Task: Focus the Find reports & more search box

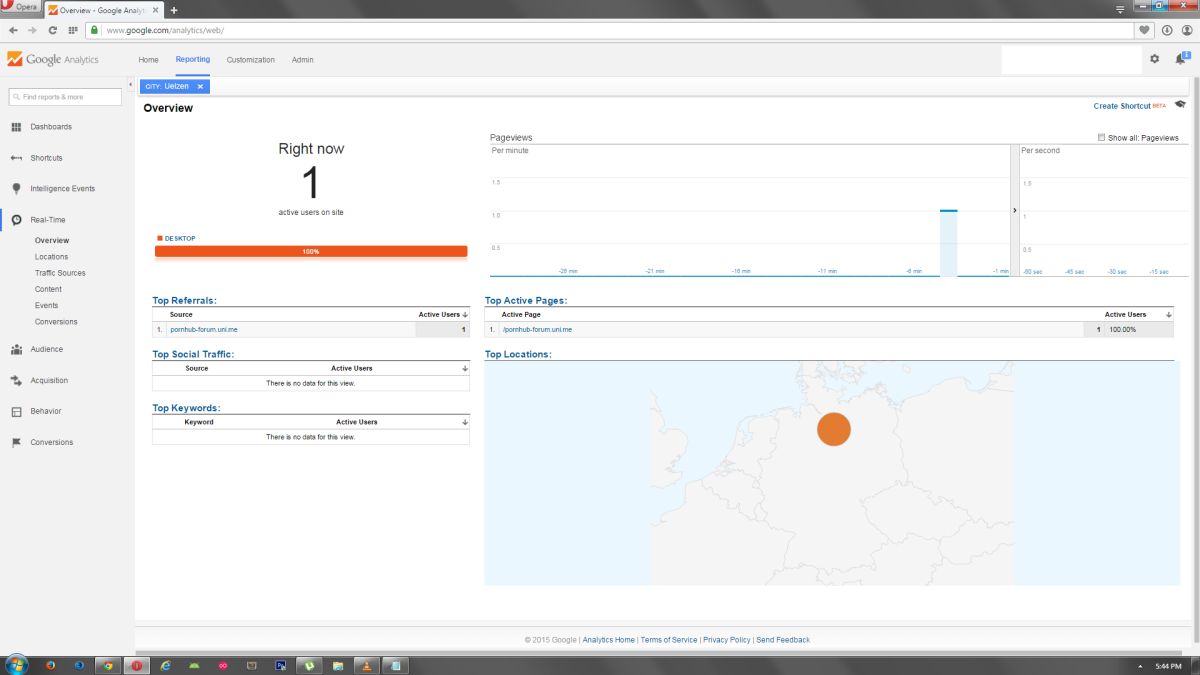Action: 65,97
